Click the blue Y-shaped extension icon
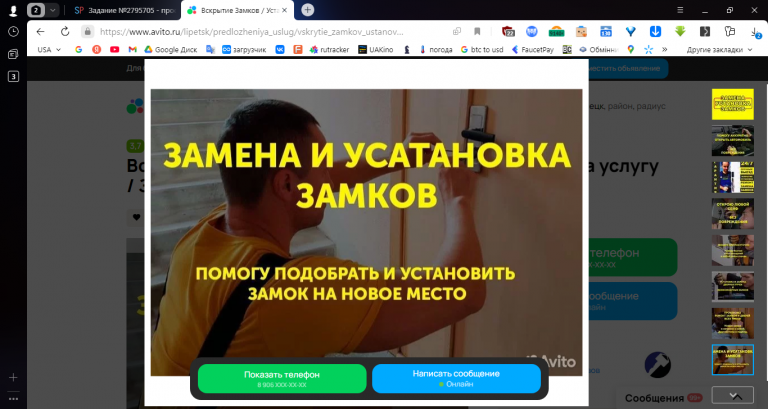The image size is (768, 409). point(630,32)
